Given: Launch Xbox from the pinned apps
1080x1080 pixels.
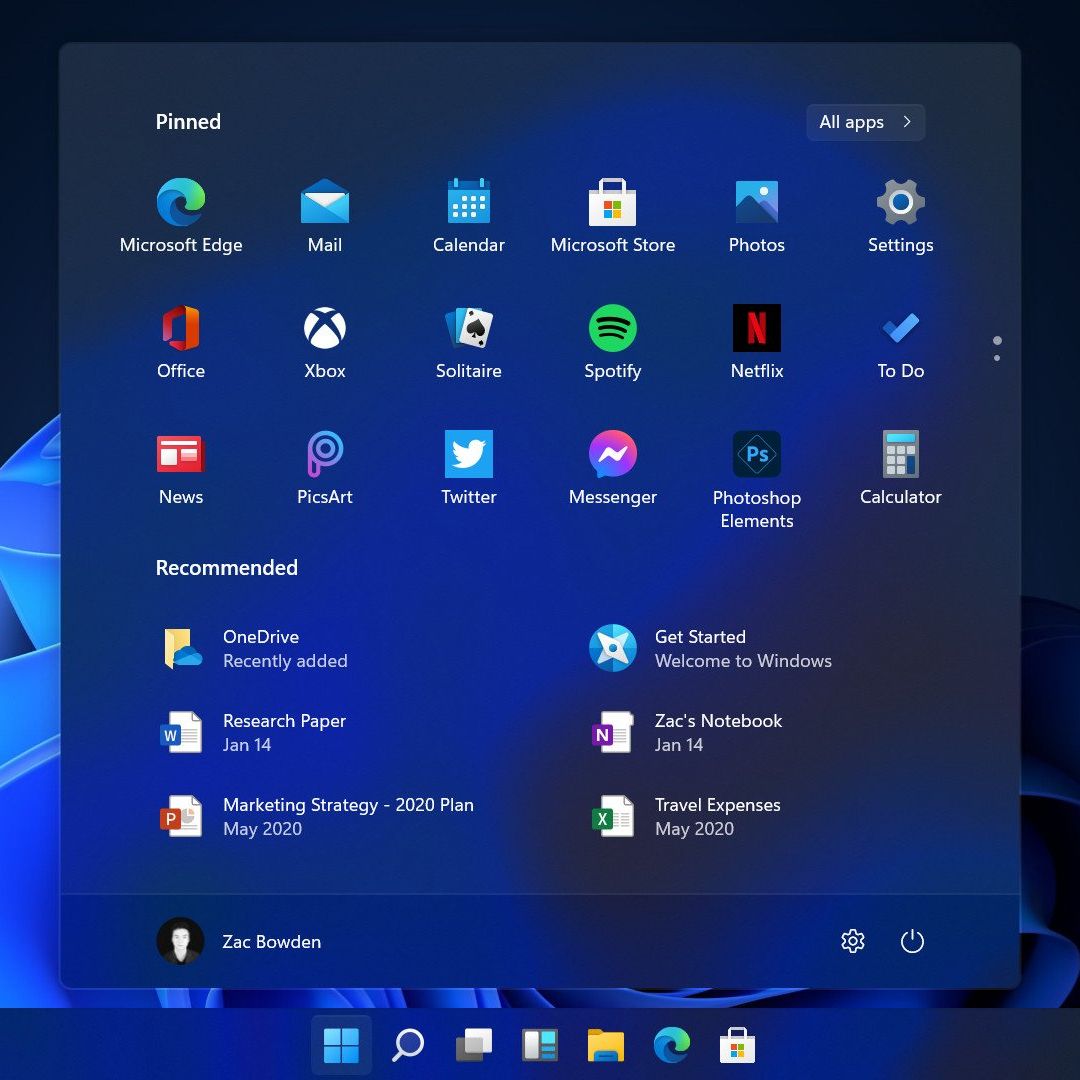Looking at the screenshot, I should coord(325,330).
